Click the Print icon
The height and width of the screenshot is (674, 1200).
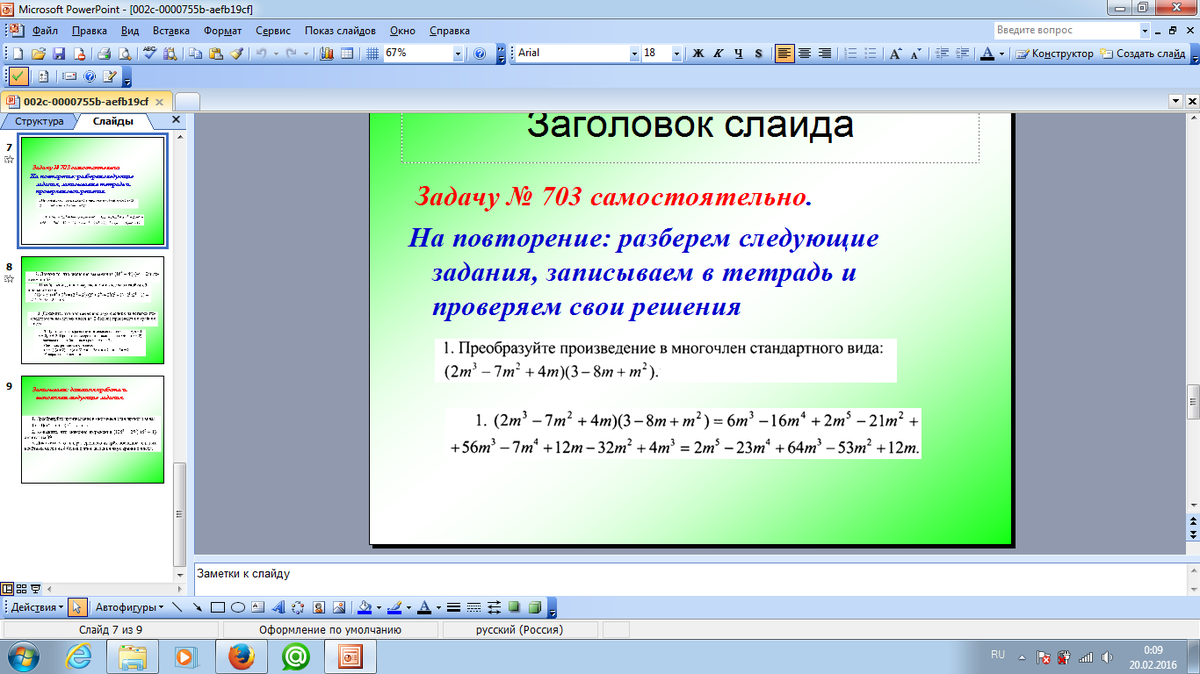coord(103,53)
